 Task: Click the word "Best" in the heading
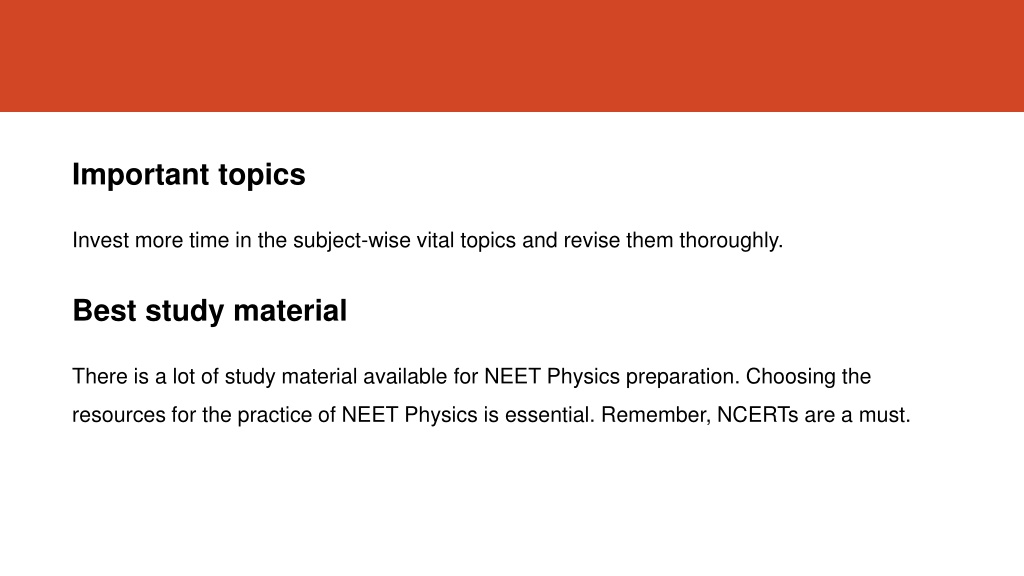pyautogui.click(x=104, y=311)
